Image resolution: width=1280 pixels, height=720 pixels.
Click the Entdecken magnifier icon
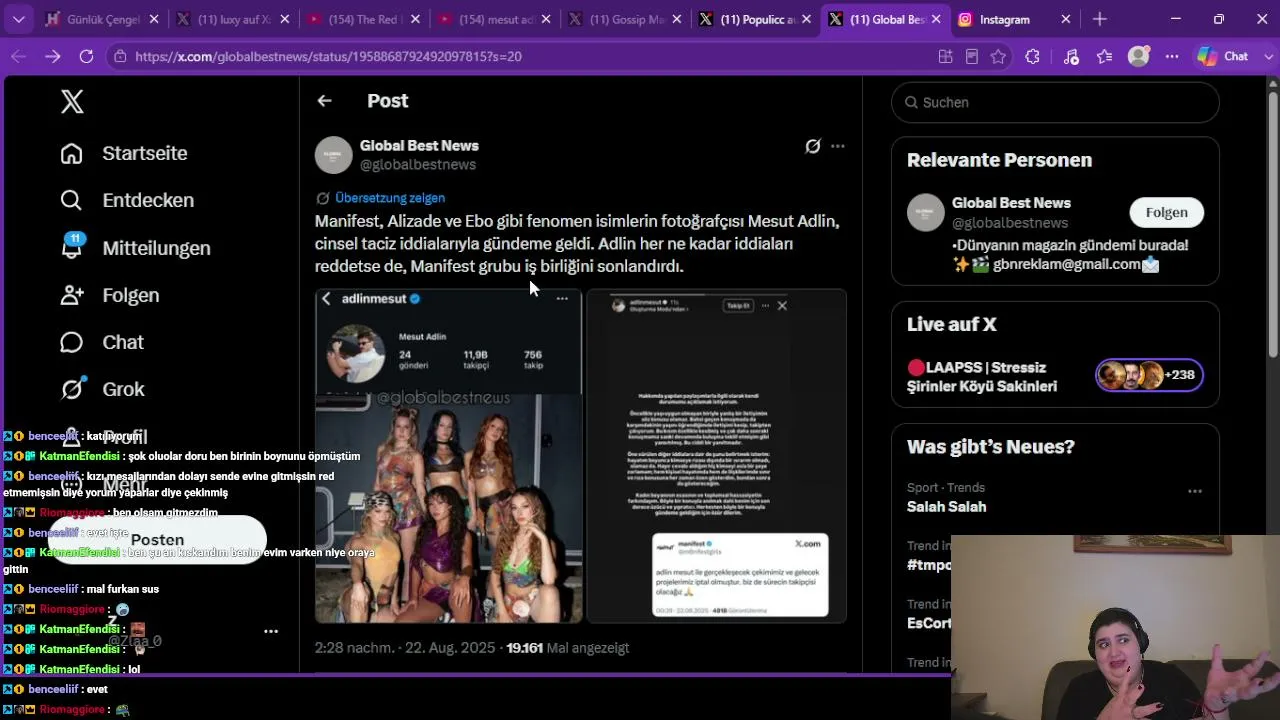coord(71,200)
